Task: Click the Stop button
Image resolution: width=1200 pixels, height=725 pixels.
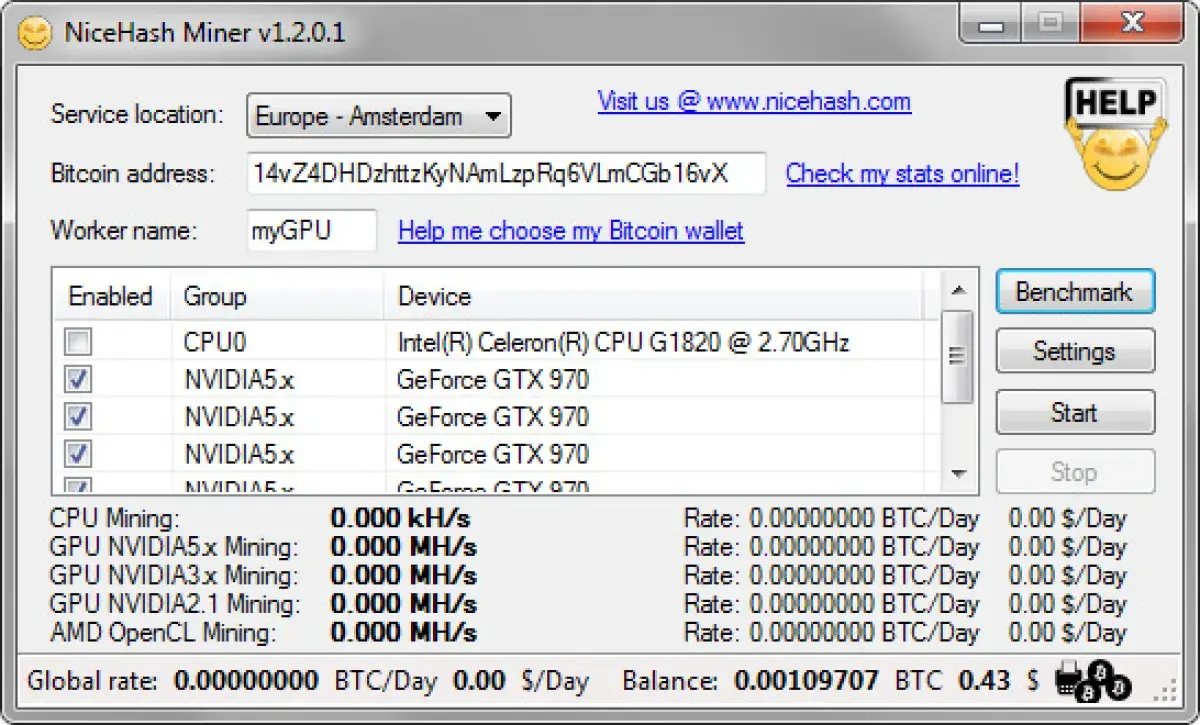Action: click(1075, 472)
